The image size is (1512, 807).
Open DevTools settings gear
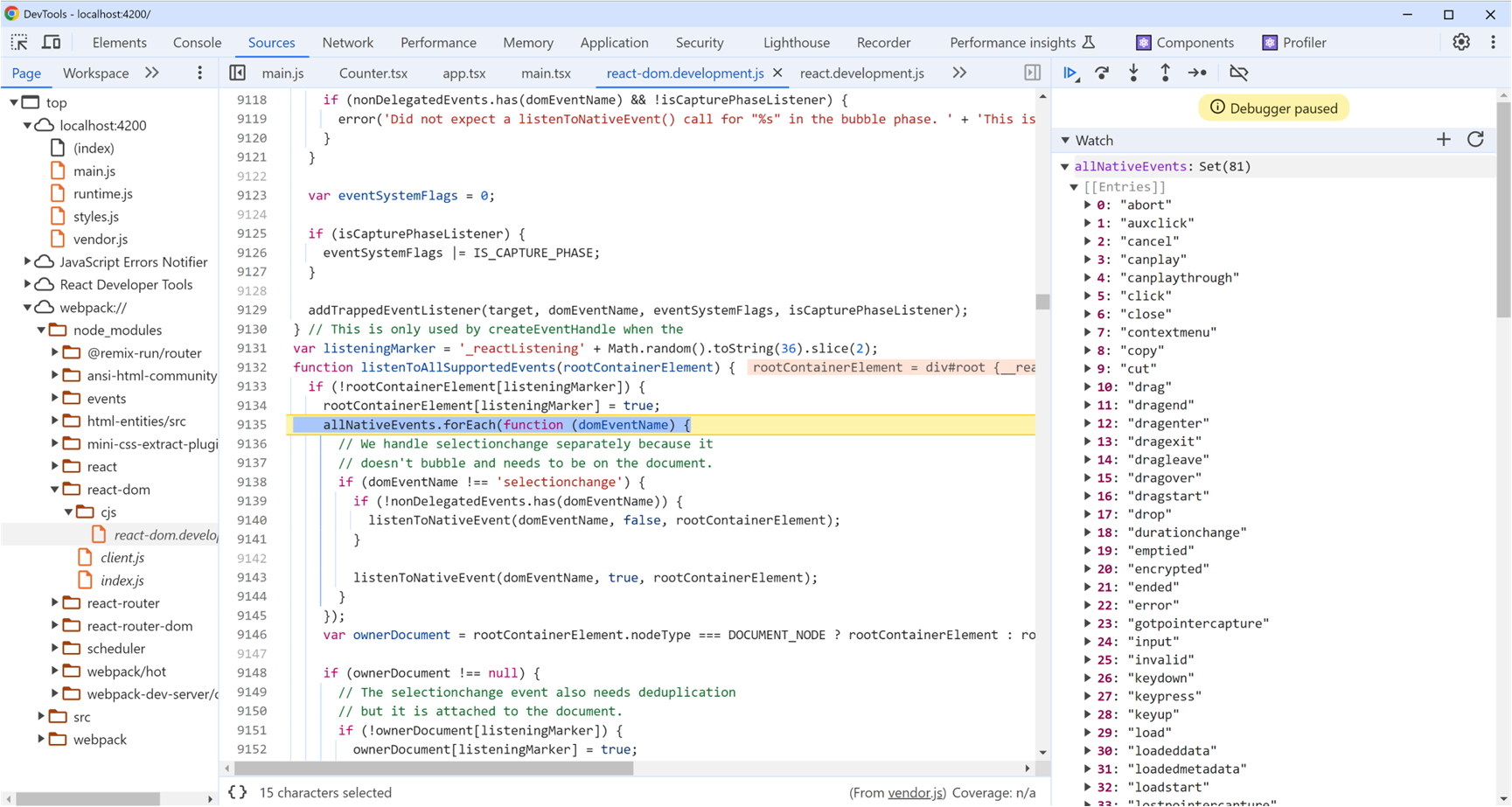[1461, 42]
